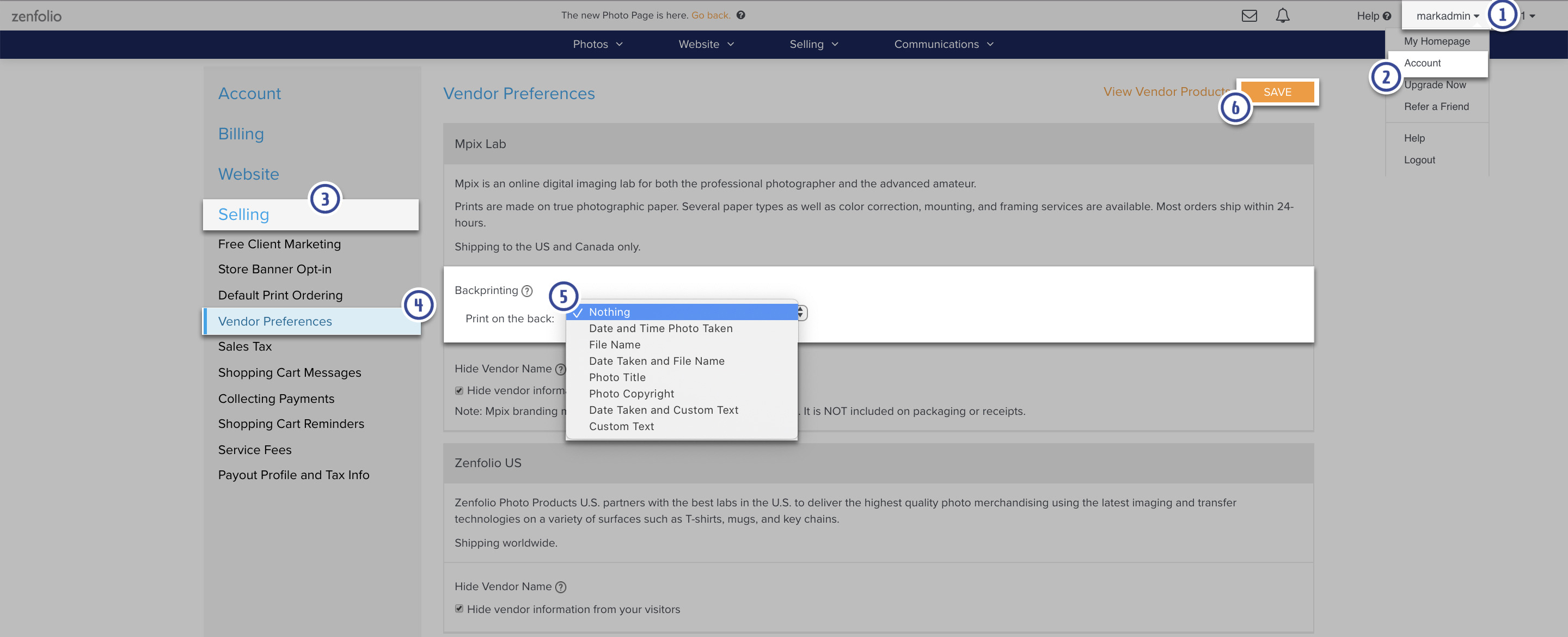The image size is (1568, 637).
Task: Expand the Photos navigation dropdown
Action: (598, 45)
